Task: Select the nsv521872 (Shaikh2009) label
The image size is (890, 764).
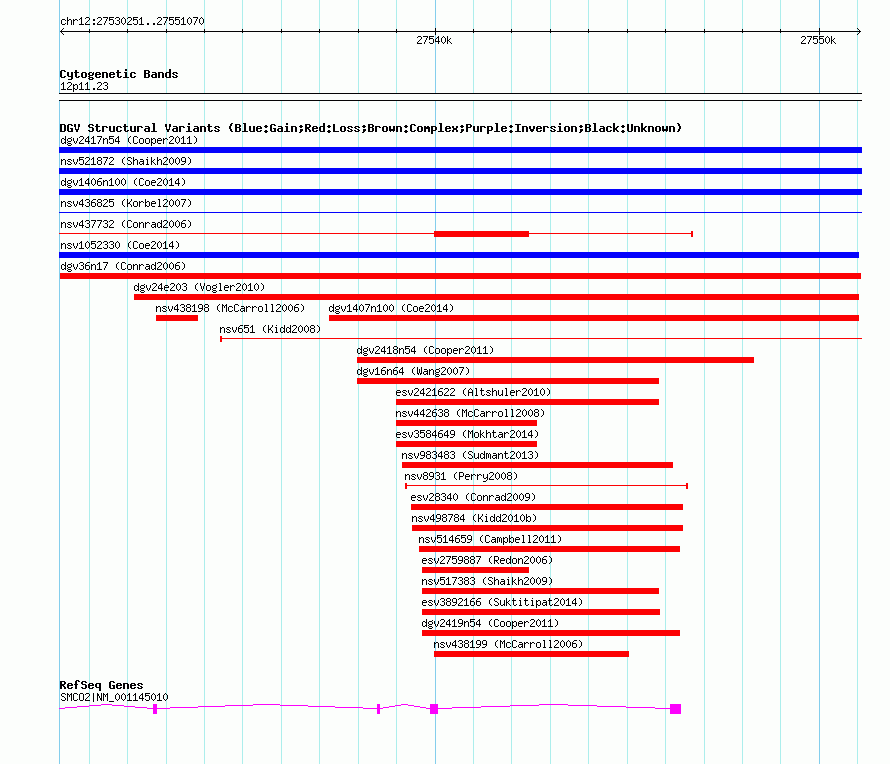Action: click(x=126, y=161)
